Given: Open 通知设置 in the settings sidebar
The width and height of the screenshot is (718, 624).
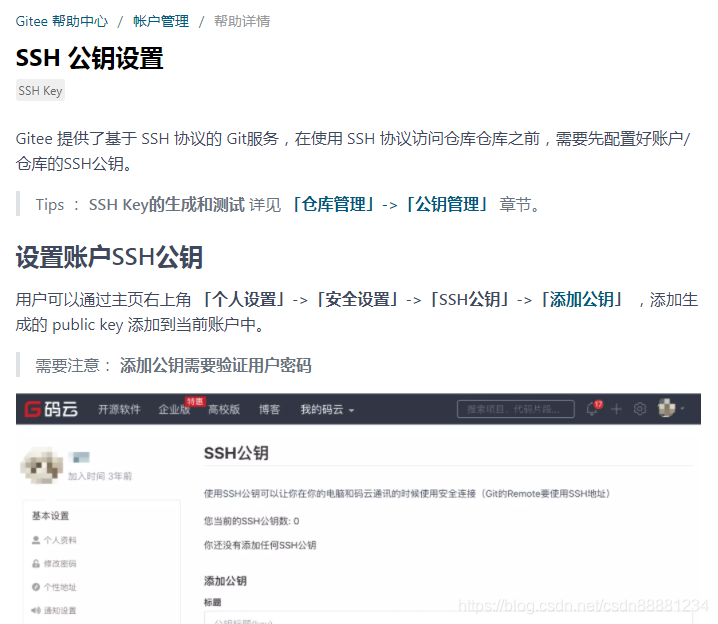Looking at the screenshot, I should tap(60, 610).
